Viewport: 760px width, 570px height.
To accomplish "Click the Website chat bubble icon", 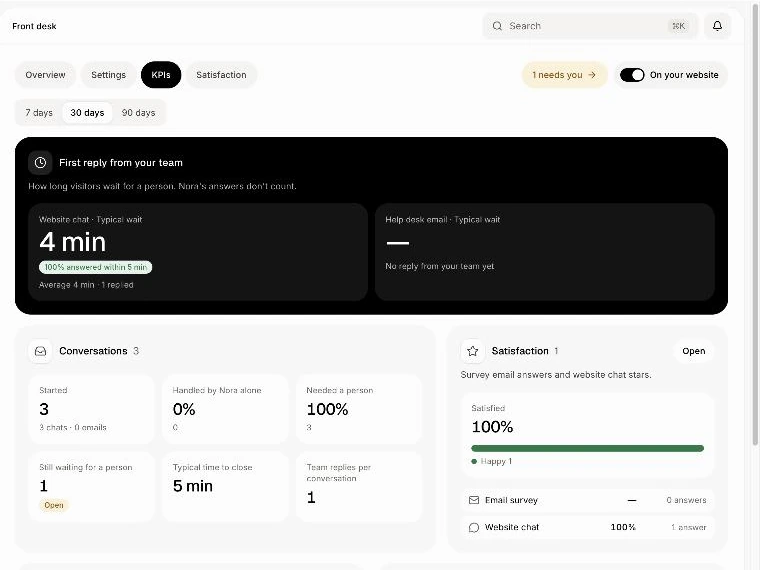I will pyautogui.click(x=474, y=527).
